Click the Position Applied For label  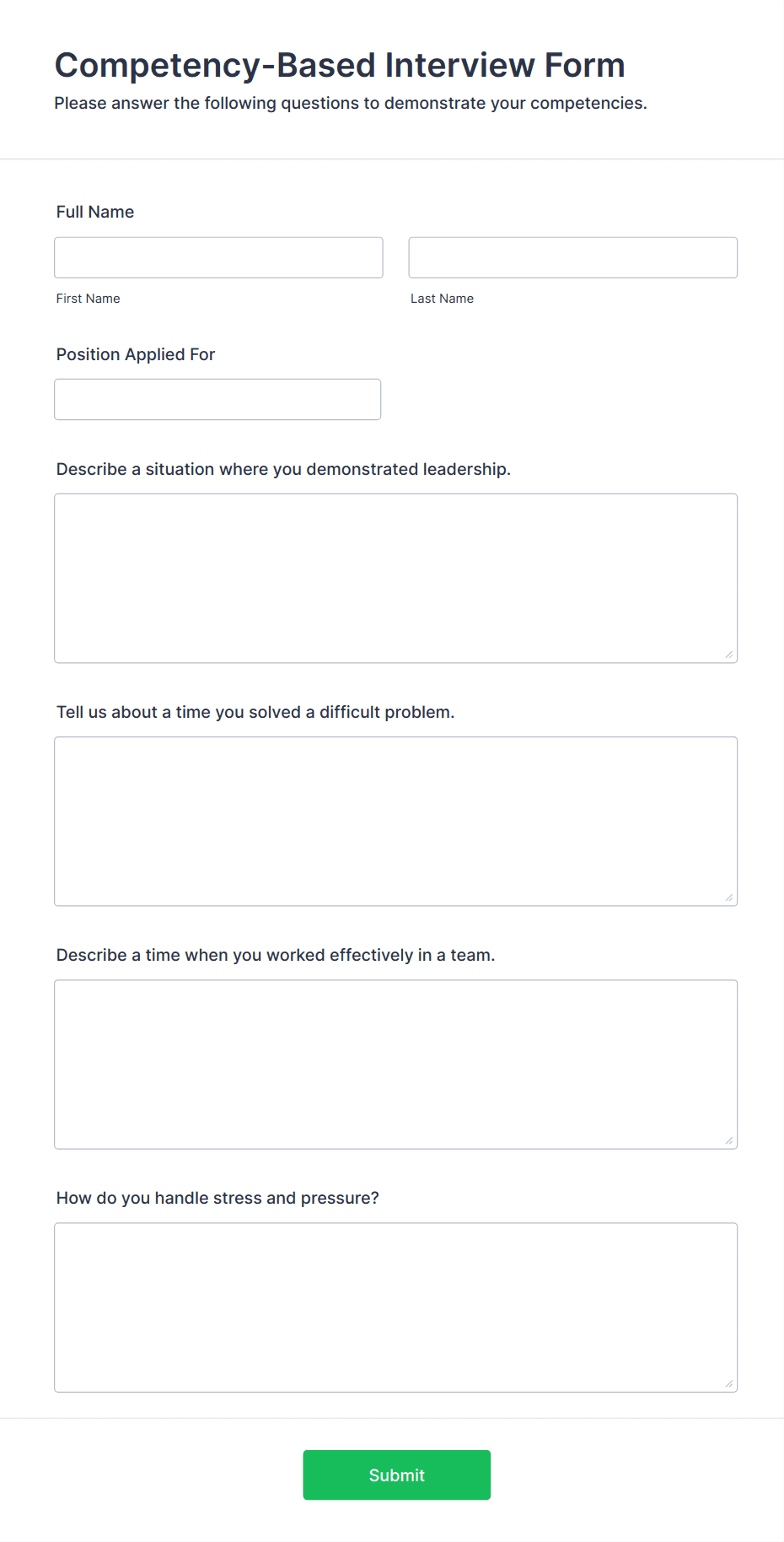pos(135,354)
